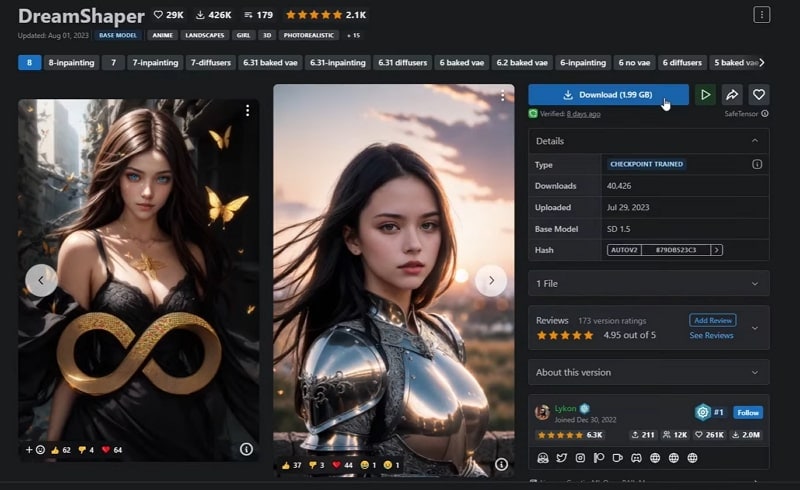The height and width of the screenshot is (490, 800).
Task: Select version 7 tab
Action: pos(113,63)
